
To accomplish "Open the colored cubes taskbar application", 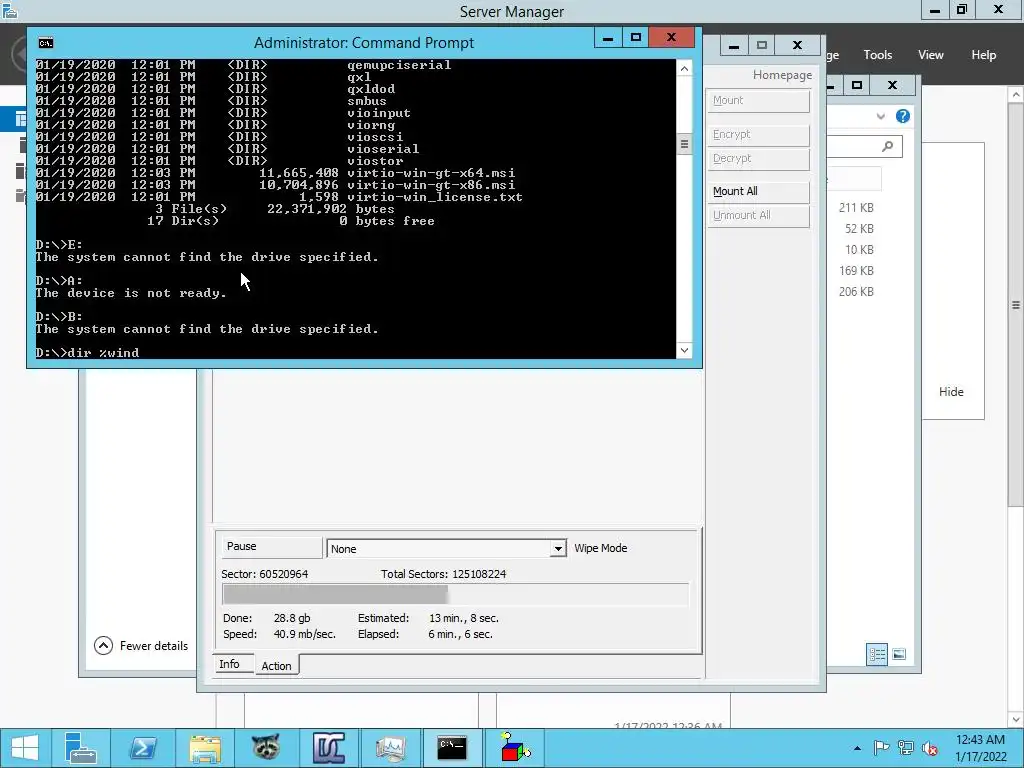I will tap(515, 748).
